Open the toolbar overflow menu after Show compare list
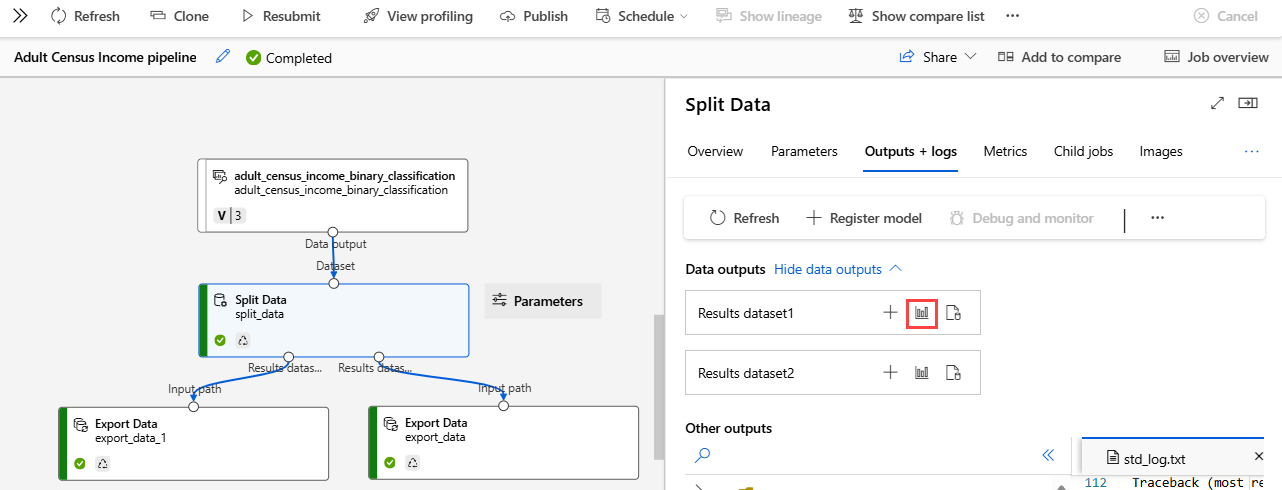 click(1012, 16)
